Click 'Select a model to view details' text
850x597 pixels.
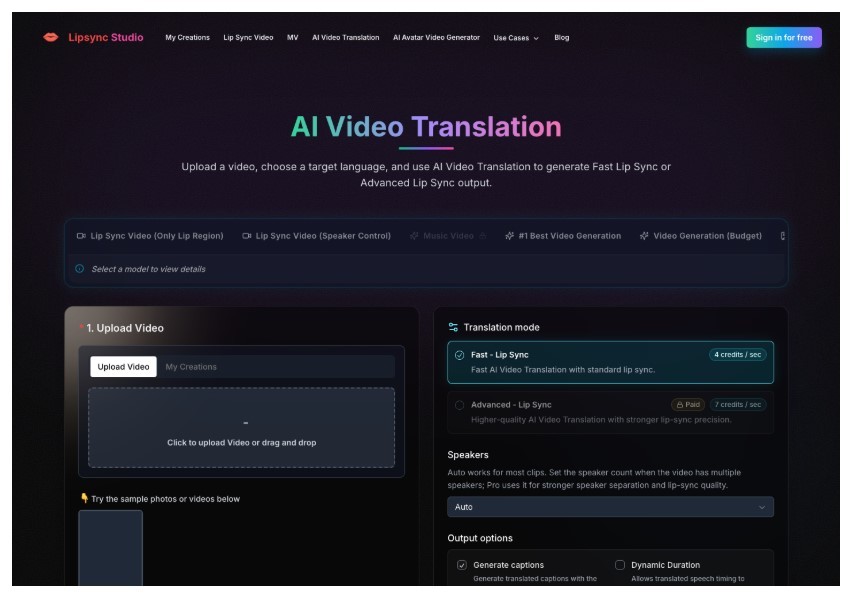pos(149,269)
